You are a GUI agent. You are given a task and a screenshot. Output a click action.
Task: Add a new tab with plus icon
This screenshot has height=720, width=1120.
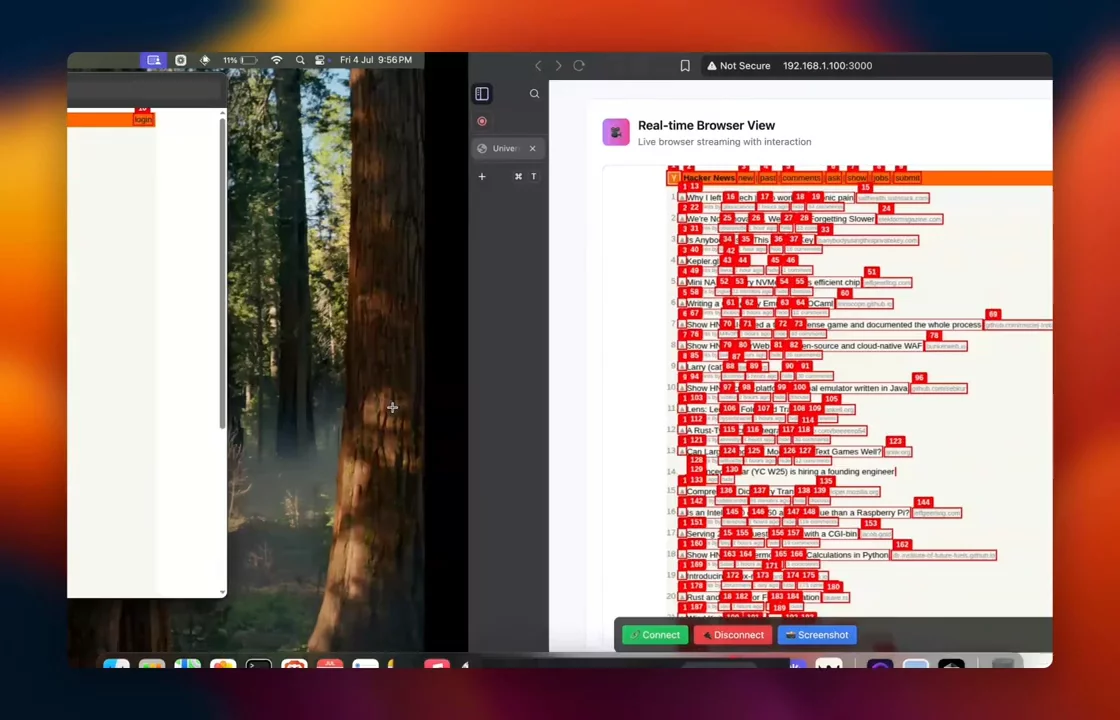coord(482,176)
